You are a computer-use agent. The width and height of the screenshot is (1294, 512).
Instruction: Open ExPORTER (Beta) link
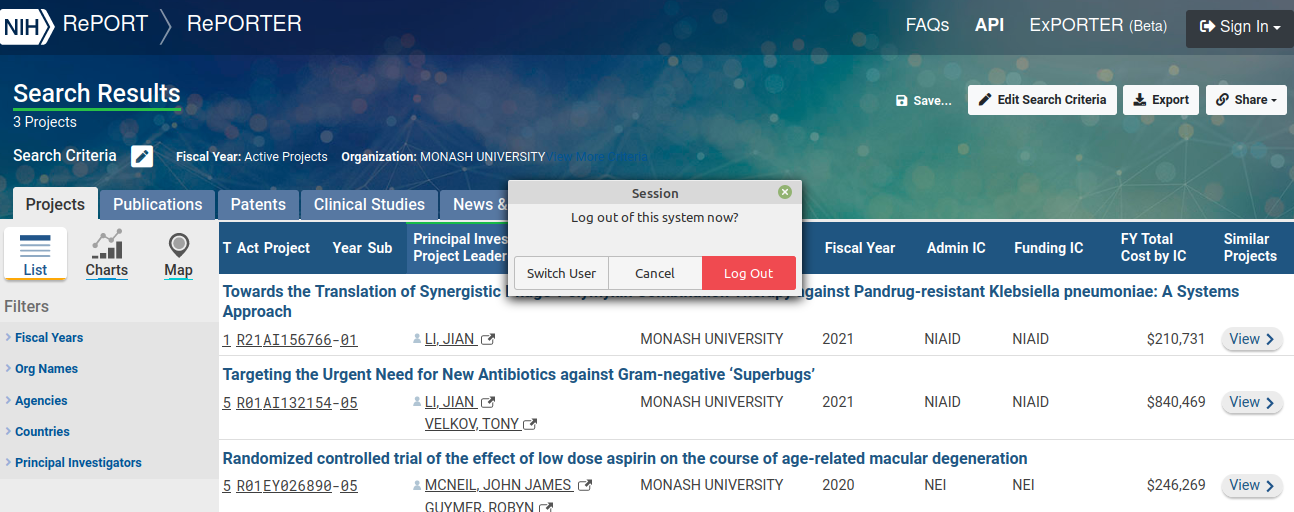(x=1098, y=26)
